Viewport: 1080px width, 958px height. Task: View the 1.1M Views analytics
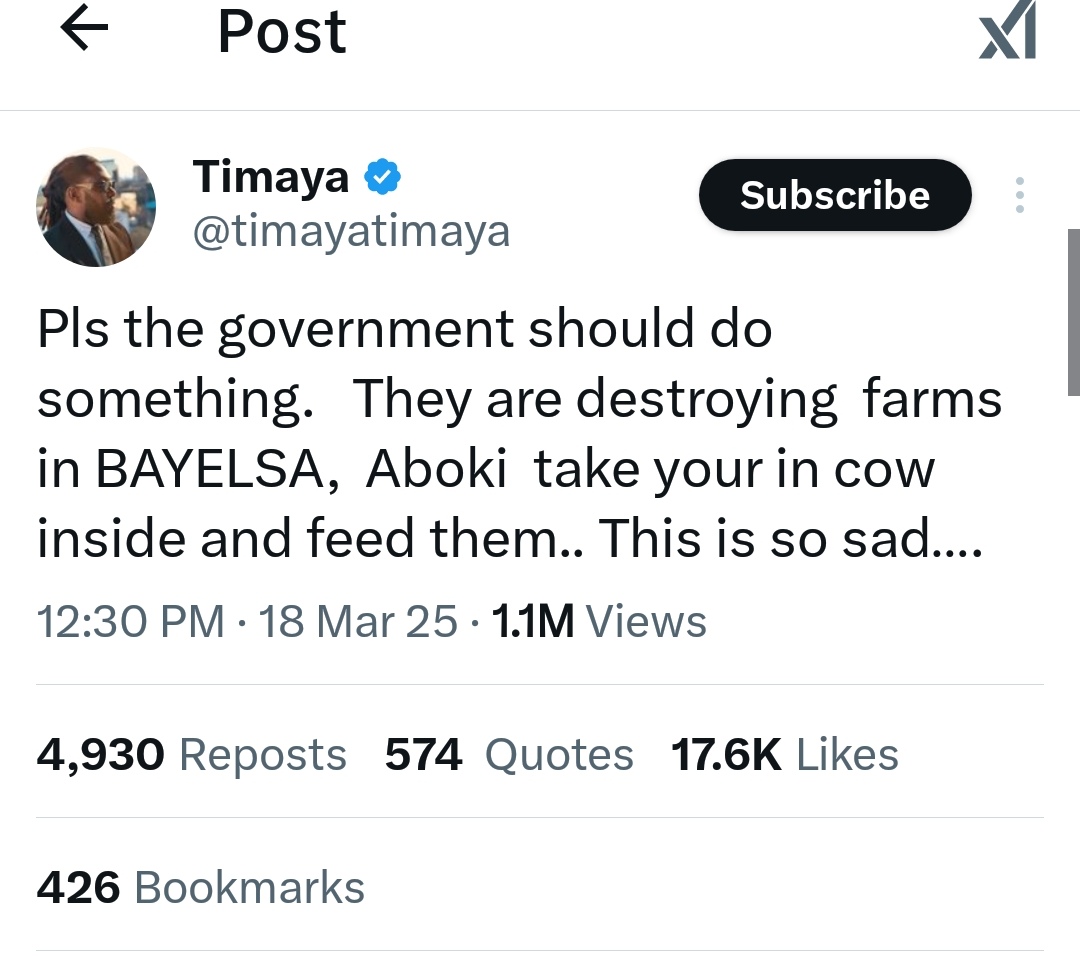[x=600, y=622]
